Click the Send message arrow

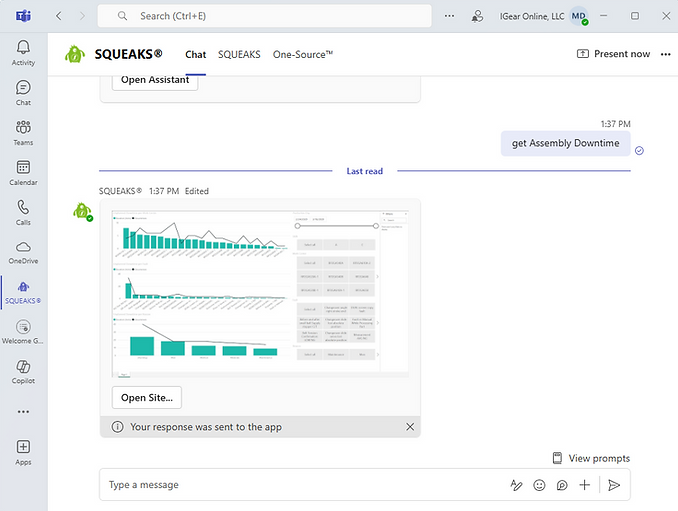(614, 485)
